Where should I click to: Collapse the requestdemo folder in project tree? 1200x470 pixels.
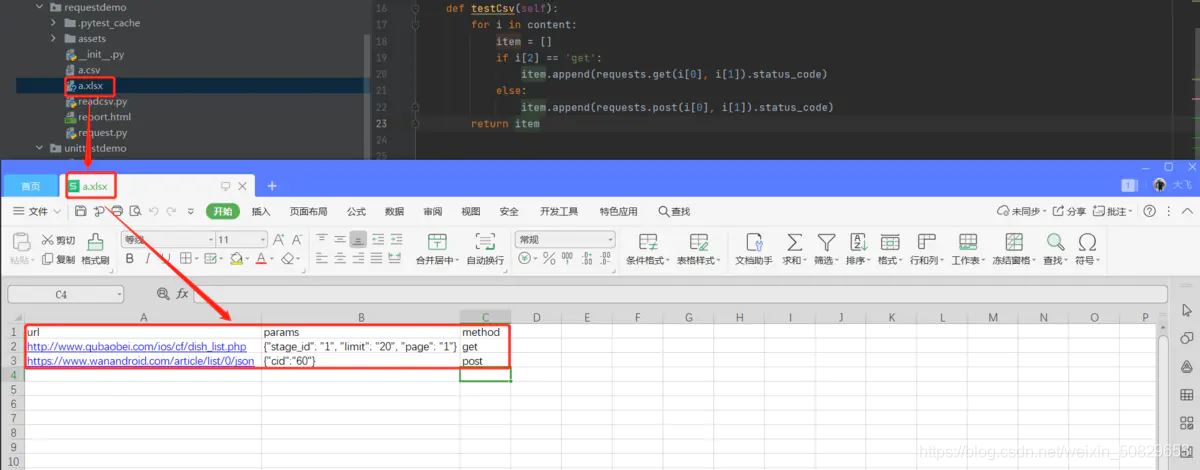[x=39, y=7]
